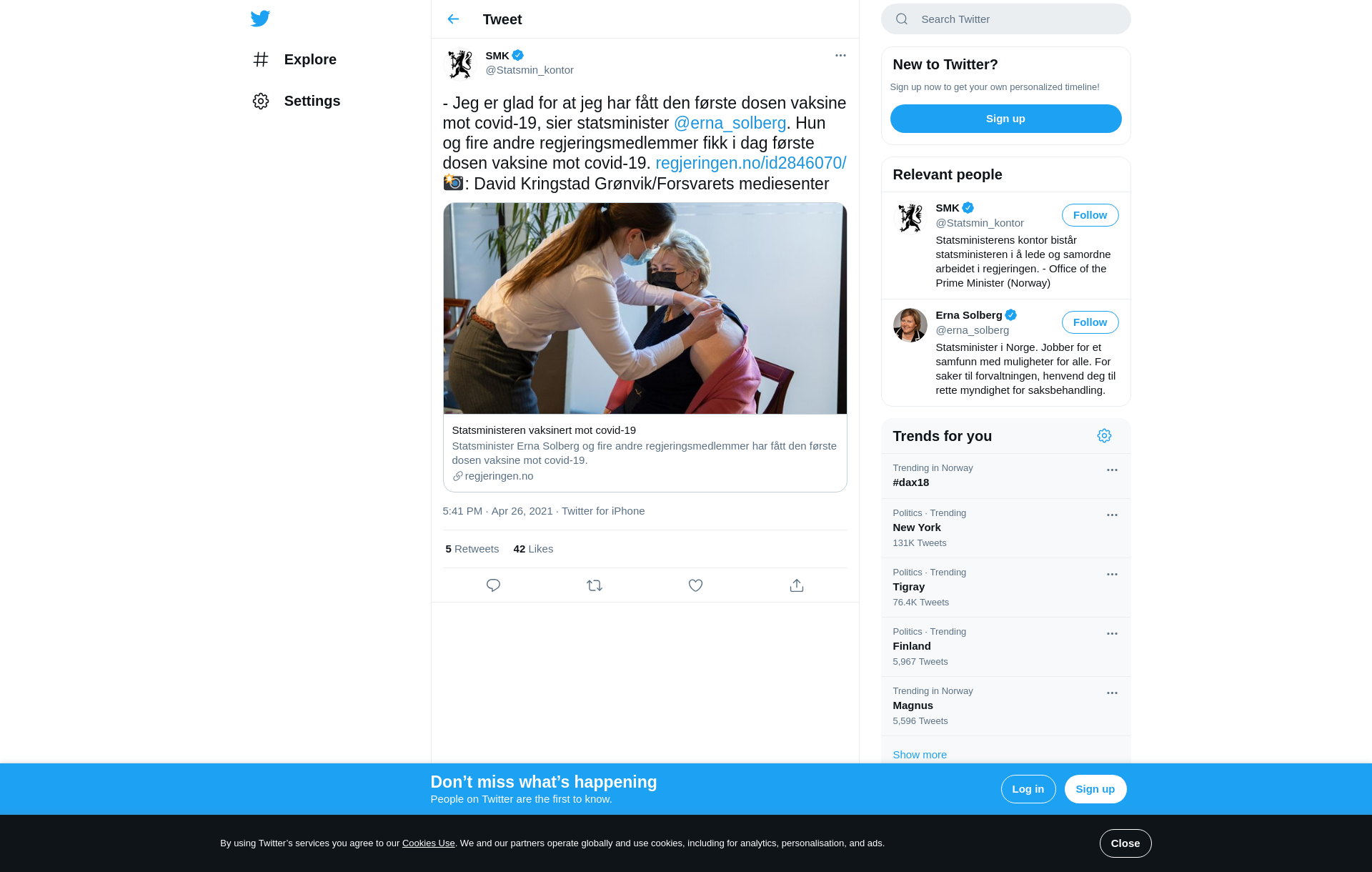The image size is (1372, 872).
Task: Close the cookies notice
Action: coord(1125,843)
